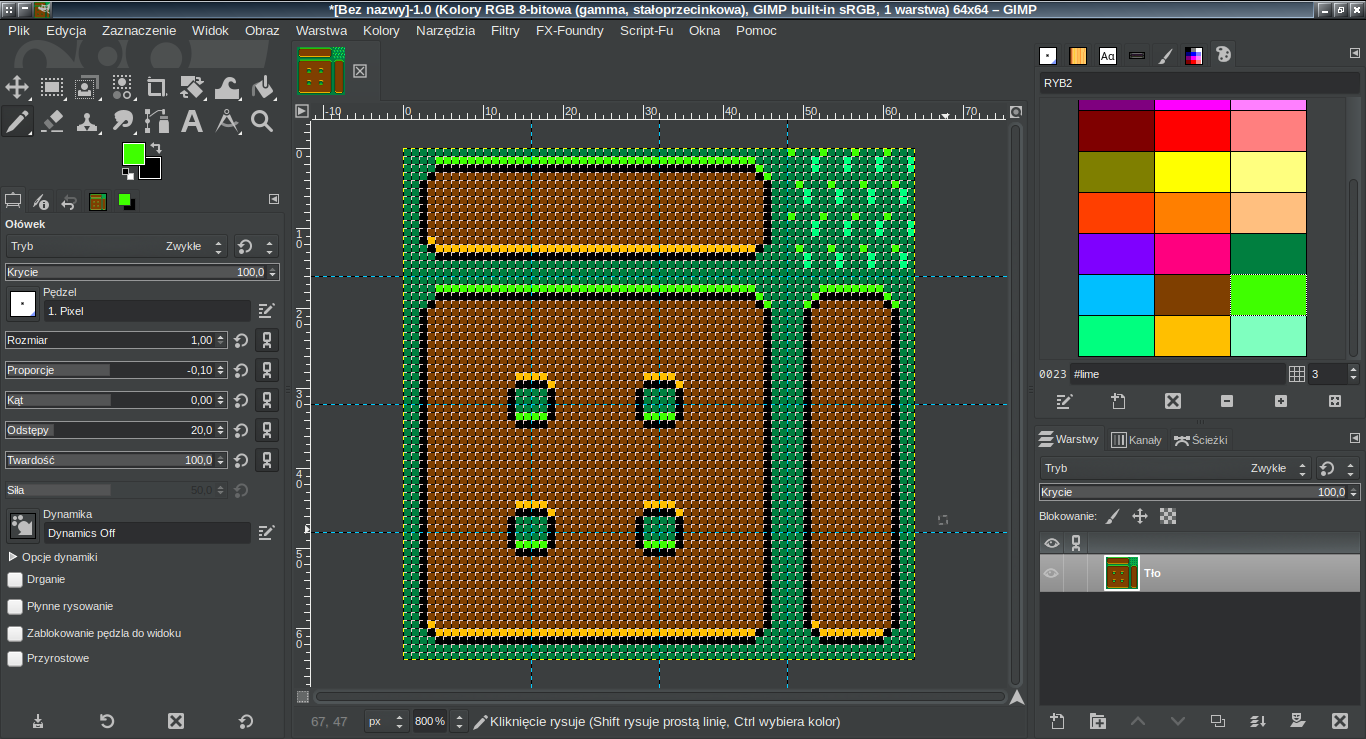Open the pencil Tryb mode dropdown

tap(116, 246)
